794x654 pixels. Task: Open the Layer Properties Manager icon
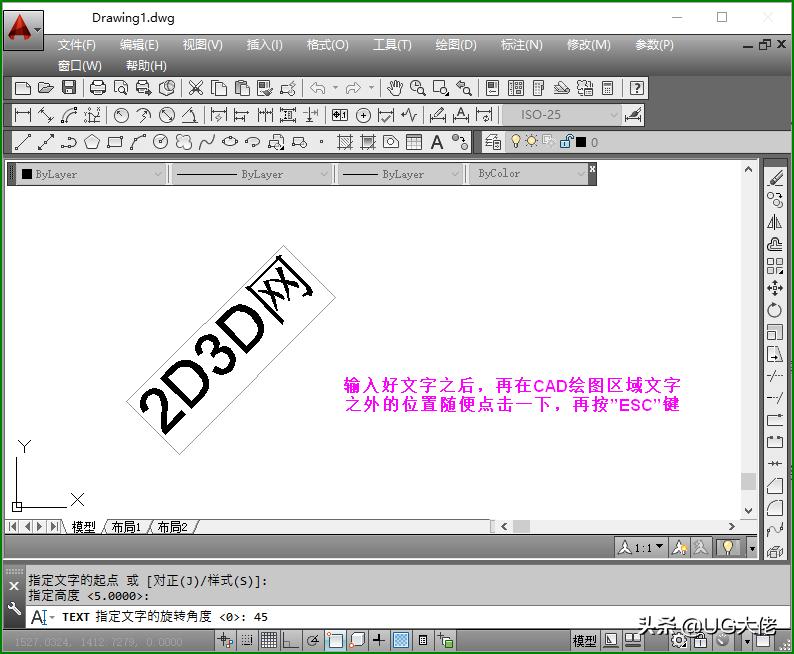[x=493, y=142]
